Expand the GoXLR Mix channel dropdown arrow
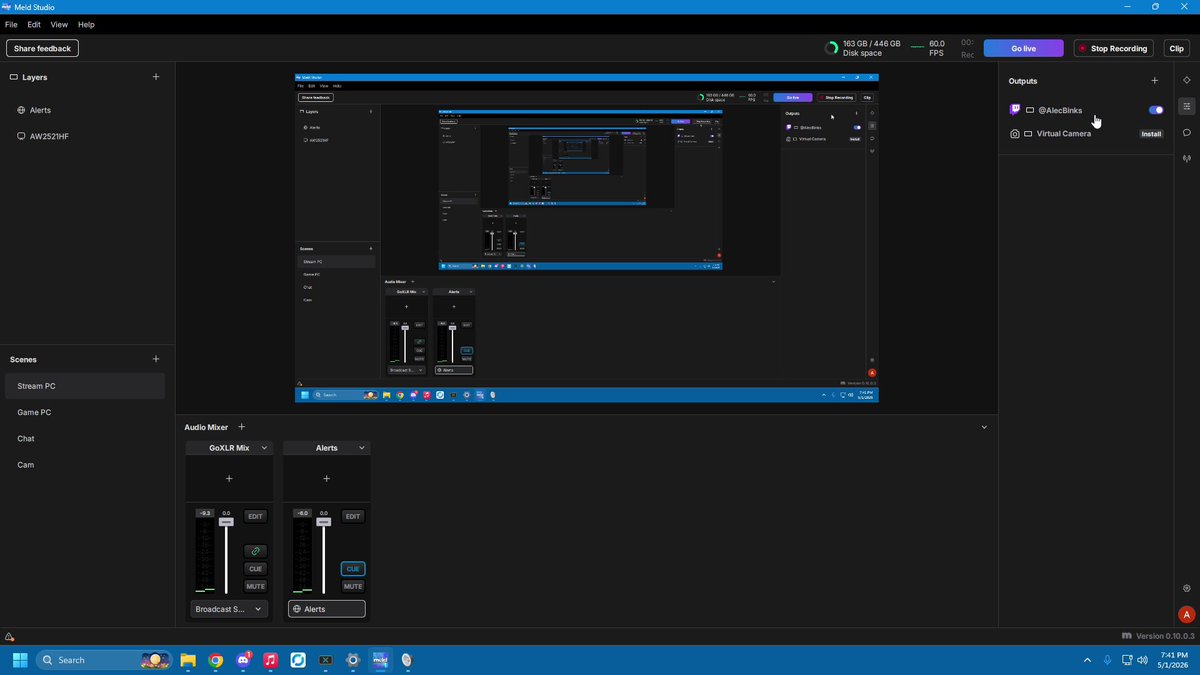This screenshot has height=675, width=1200. click(264, 448)
